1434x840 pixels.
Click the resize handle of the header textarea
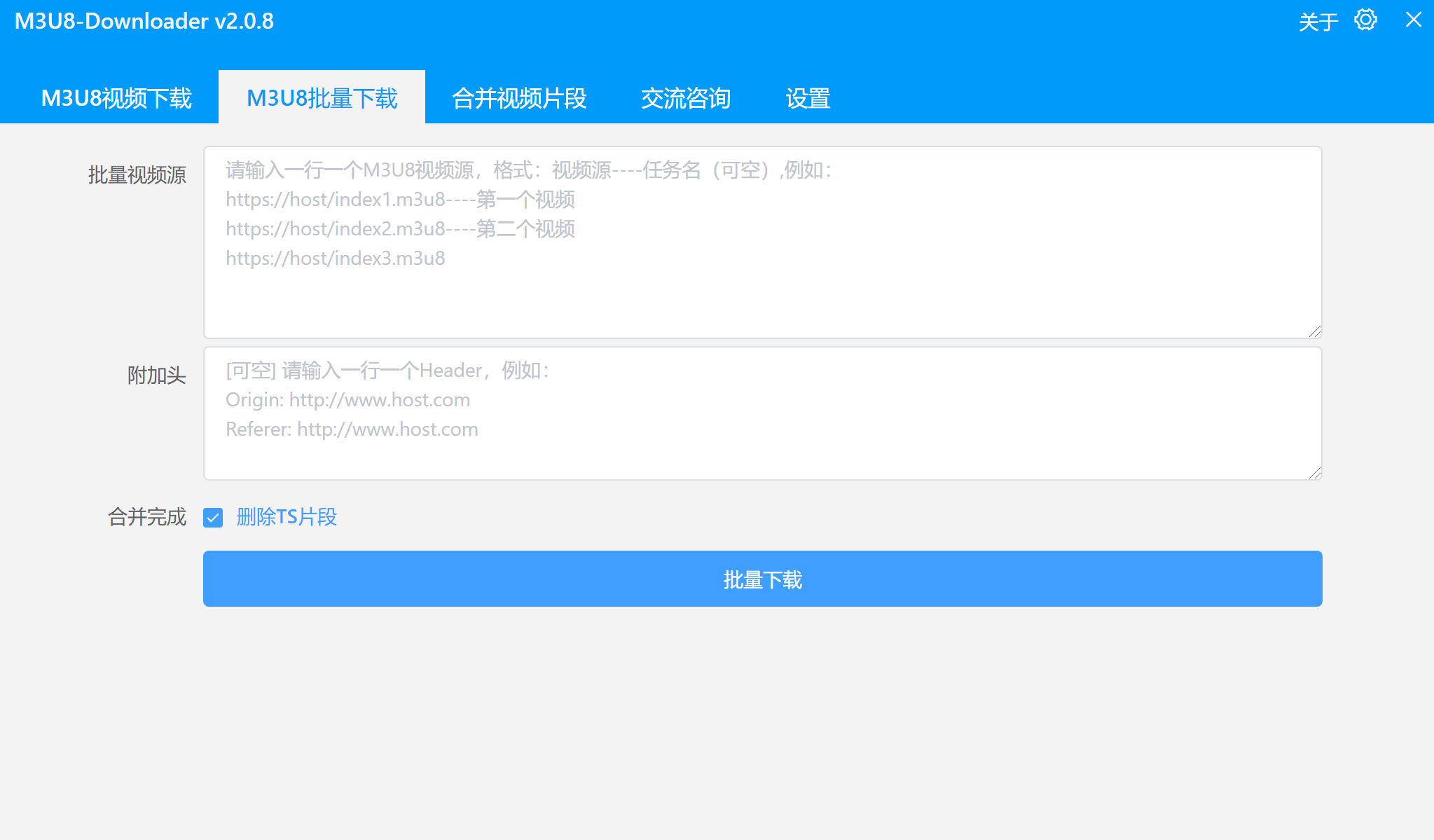(x=1316, y=473)
